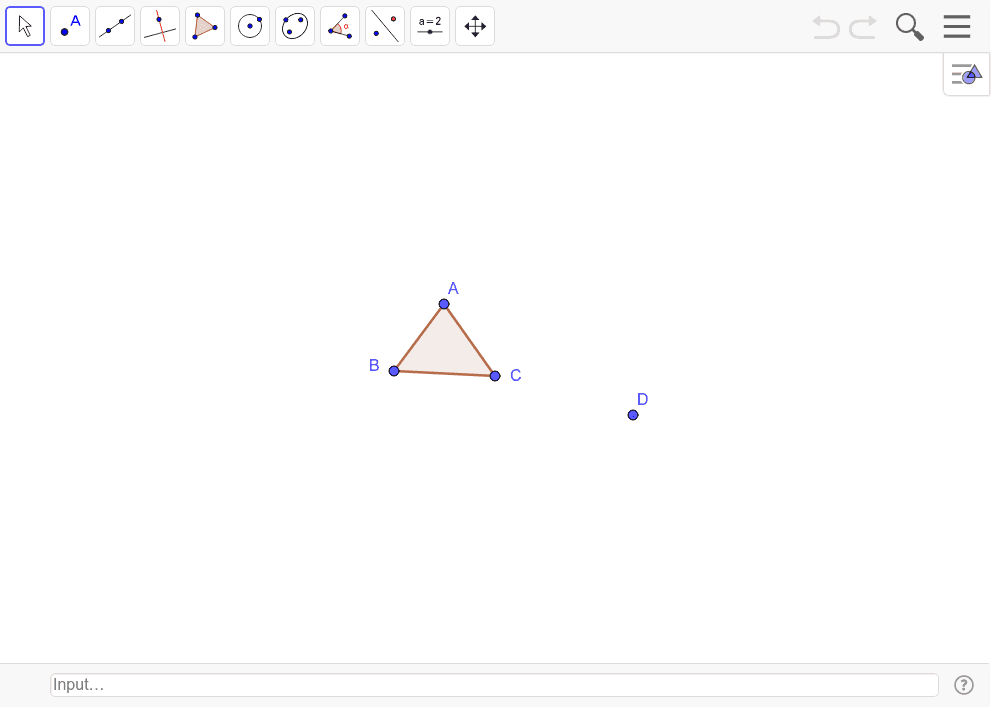Select the Line through two points tool
991x708 pixels.
[115, 26]
